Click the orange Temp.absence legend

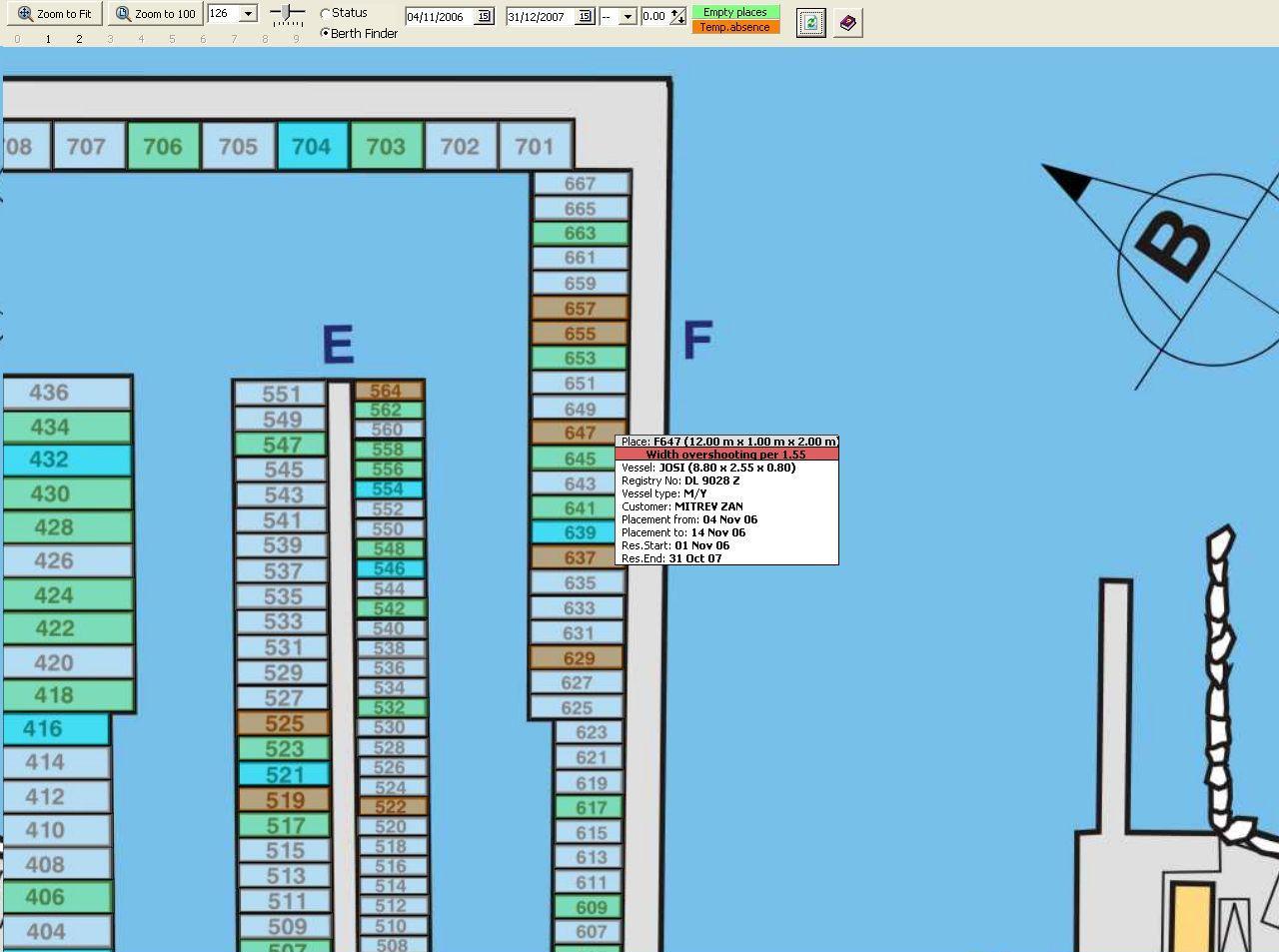(x=735, y=27)
